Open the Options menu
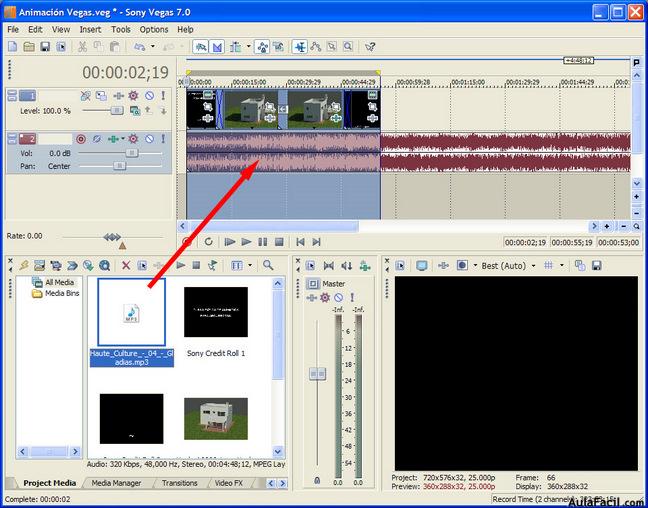The width and height of the screenshot is (648, 508). (x=154, y=29)
